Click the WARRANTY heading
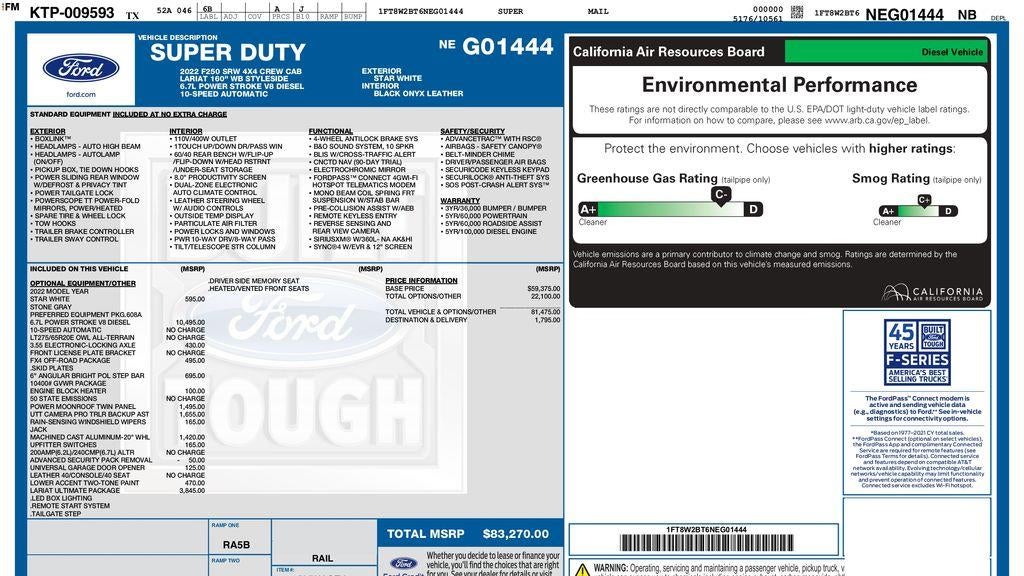 460,200
